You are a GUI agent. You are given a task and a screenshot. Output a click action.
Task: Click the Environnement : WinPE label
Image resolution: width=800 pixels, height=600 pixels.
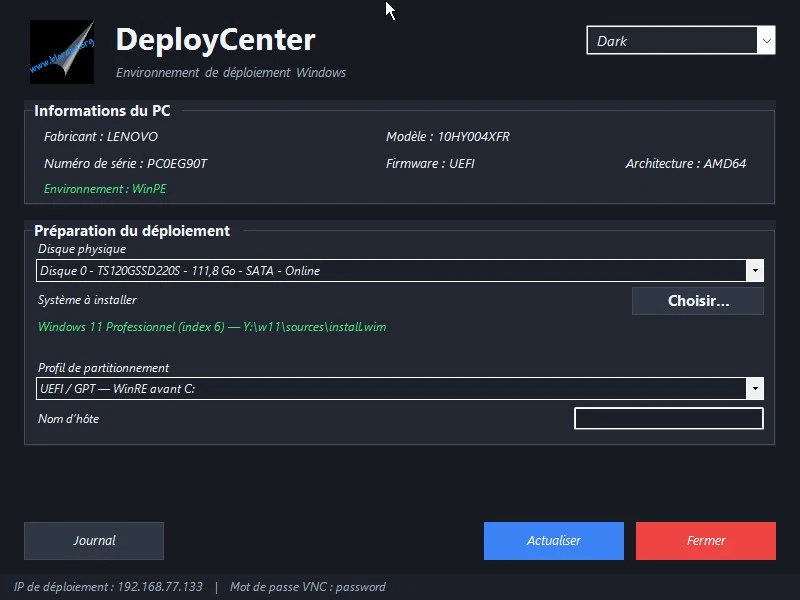105,189
